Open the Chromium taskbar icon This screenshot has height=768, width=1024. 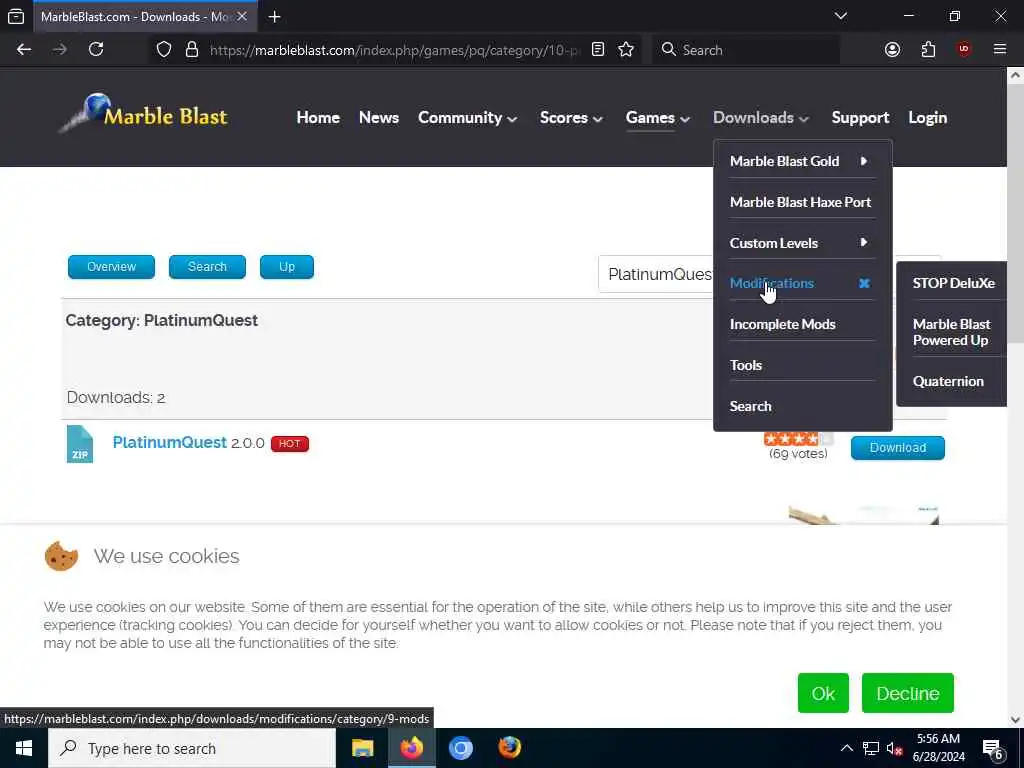(x=461, y=748)
